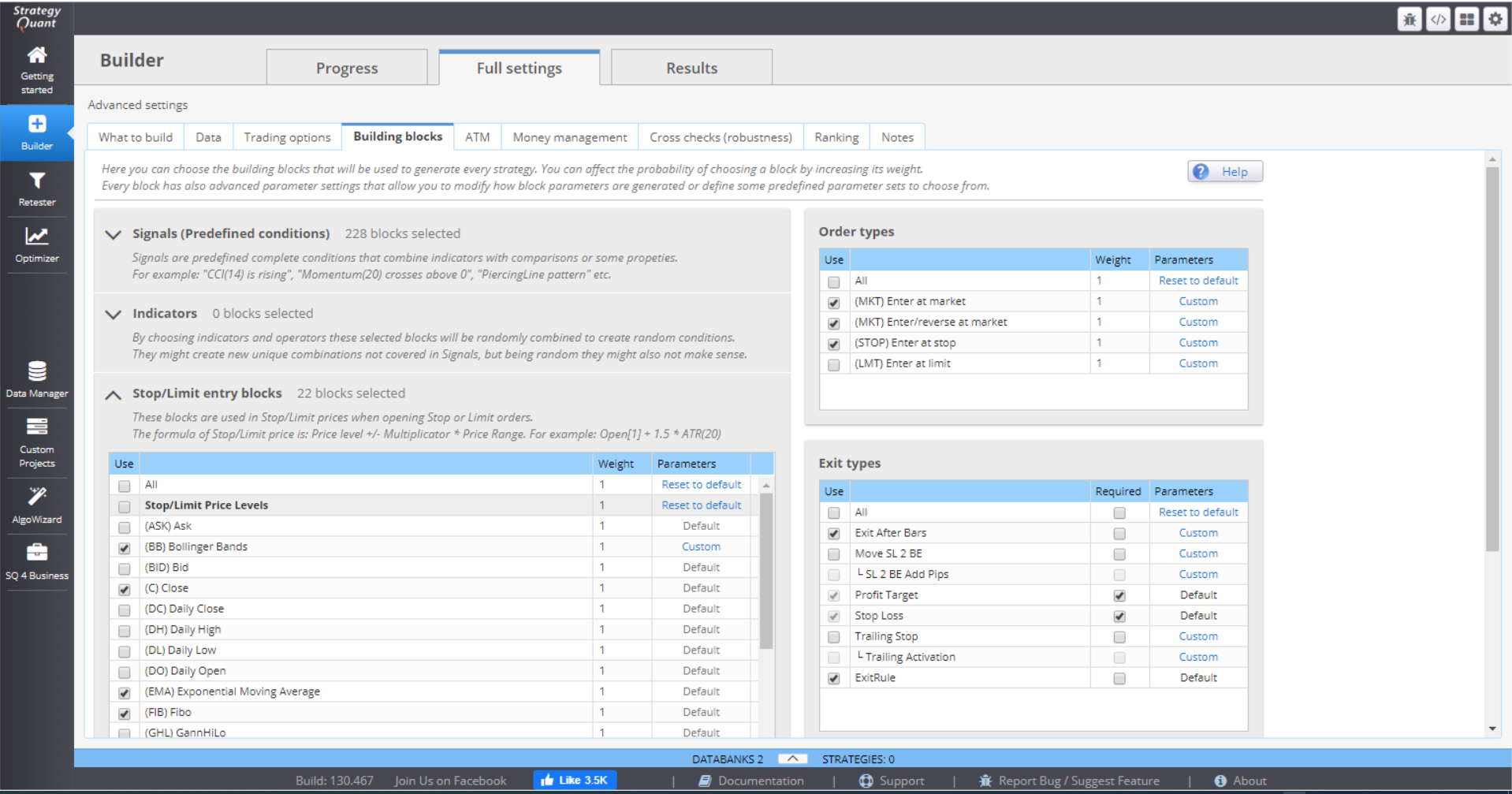
Task: Enable Trailing Stop Use checkbox
Action: 834,637
